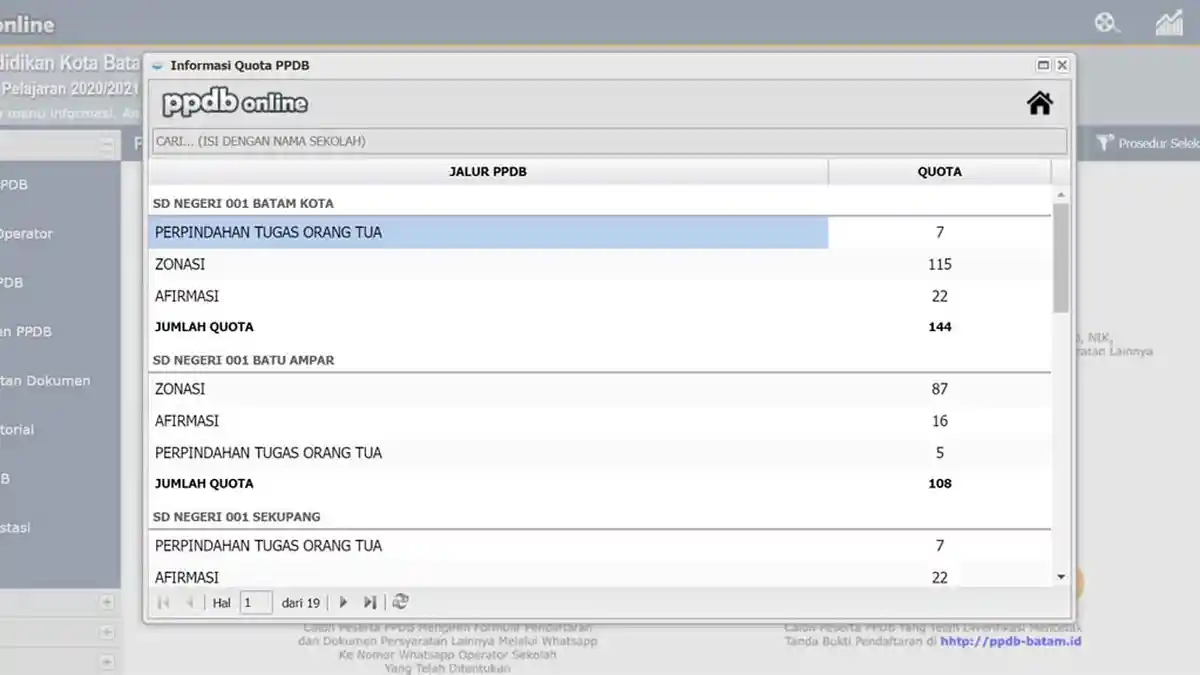Screen dimensions: 1200x675
Task: Click the home icon in PPDB dialog
Action: [x=1040, y=103]
